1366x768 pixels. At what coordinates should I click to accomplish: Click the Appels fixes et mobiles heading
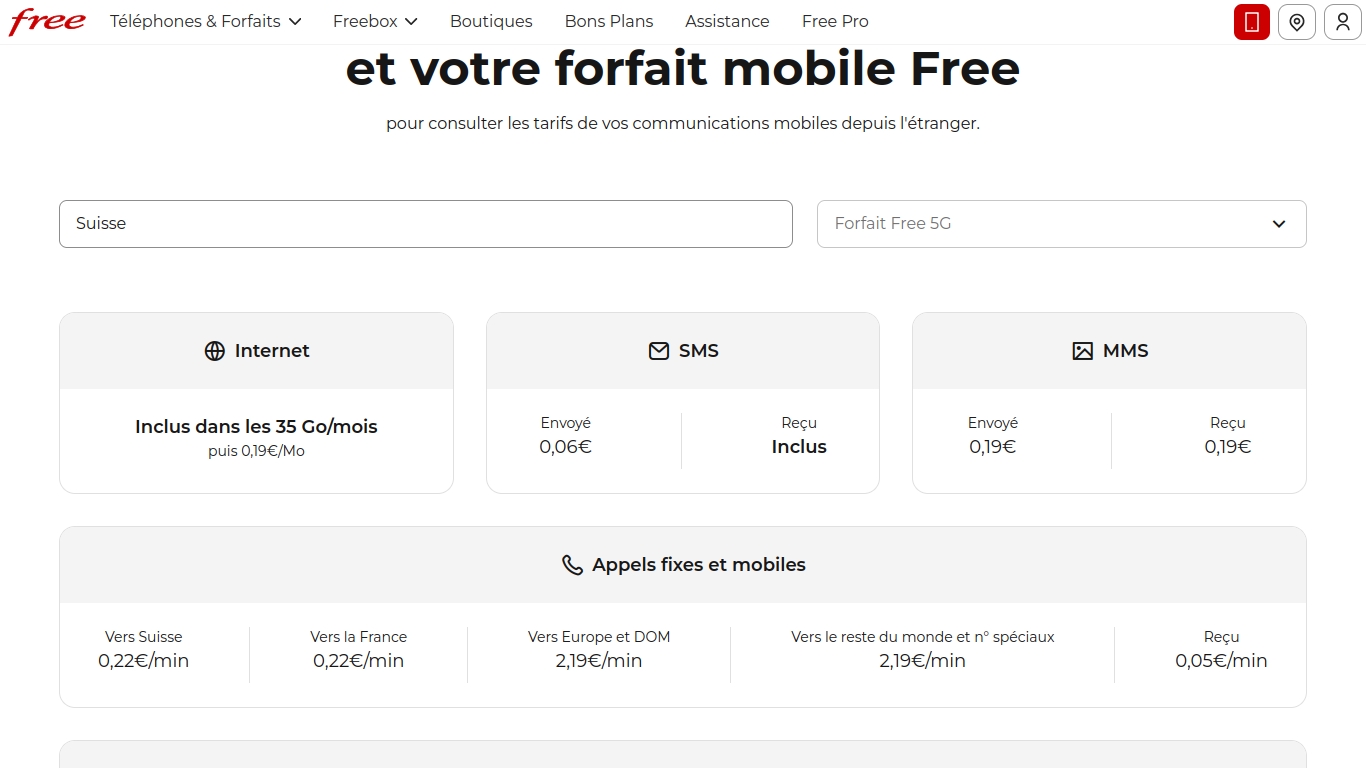pos(698,565)
